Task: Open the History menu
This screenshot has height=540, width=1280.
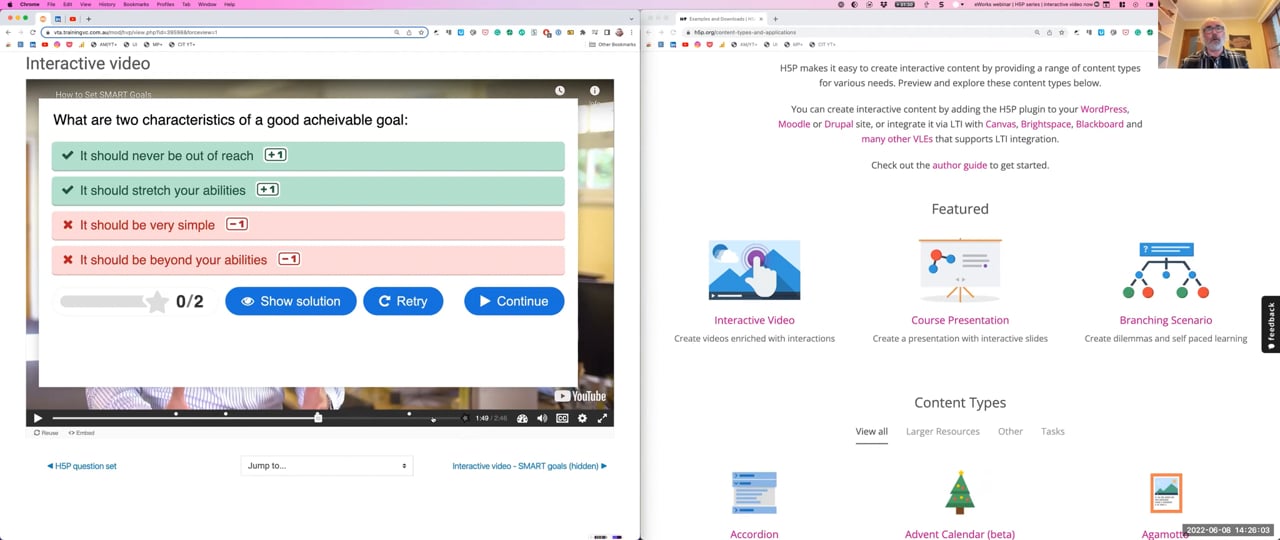Action: (106, 4)
